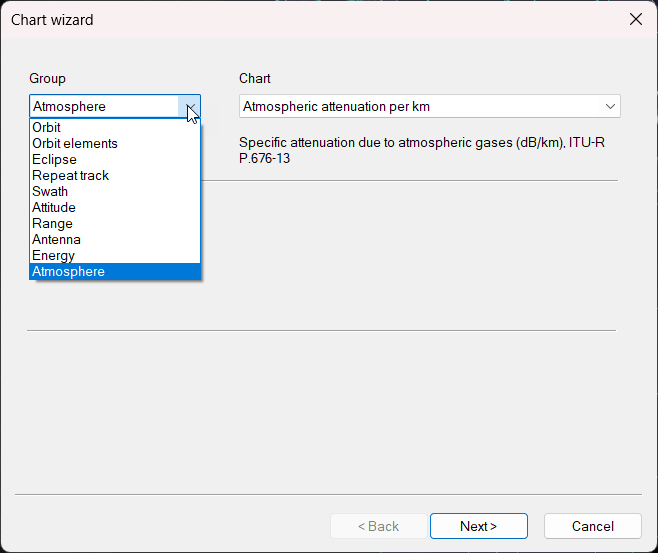
Task: Close the Chart wizard window
Action: tap(635, 19)
